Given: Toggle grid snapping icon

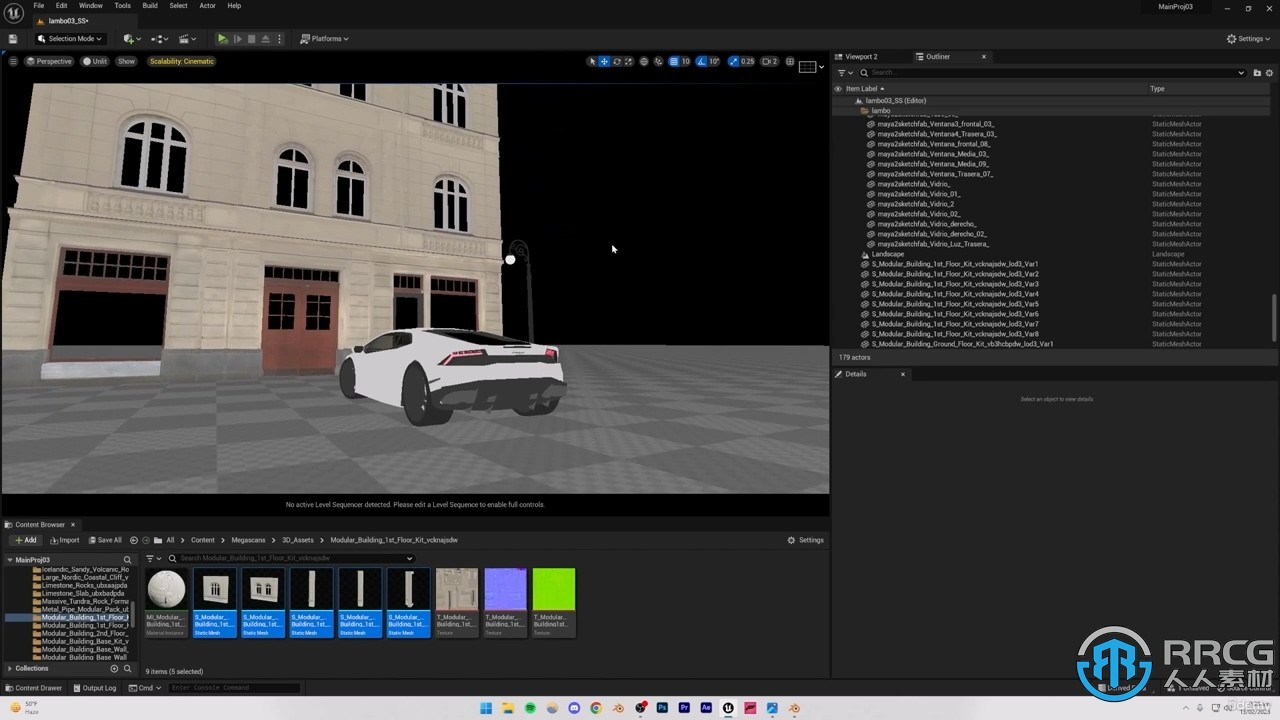Looking at the screenshot, I should pos(675,61).
